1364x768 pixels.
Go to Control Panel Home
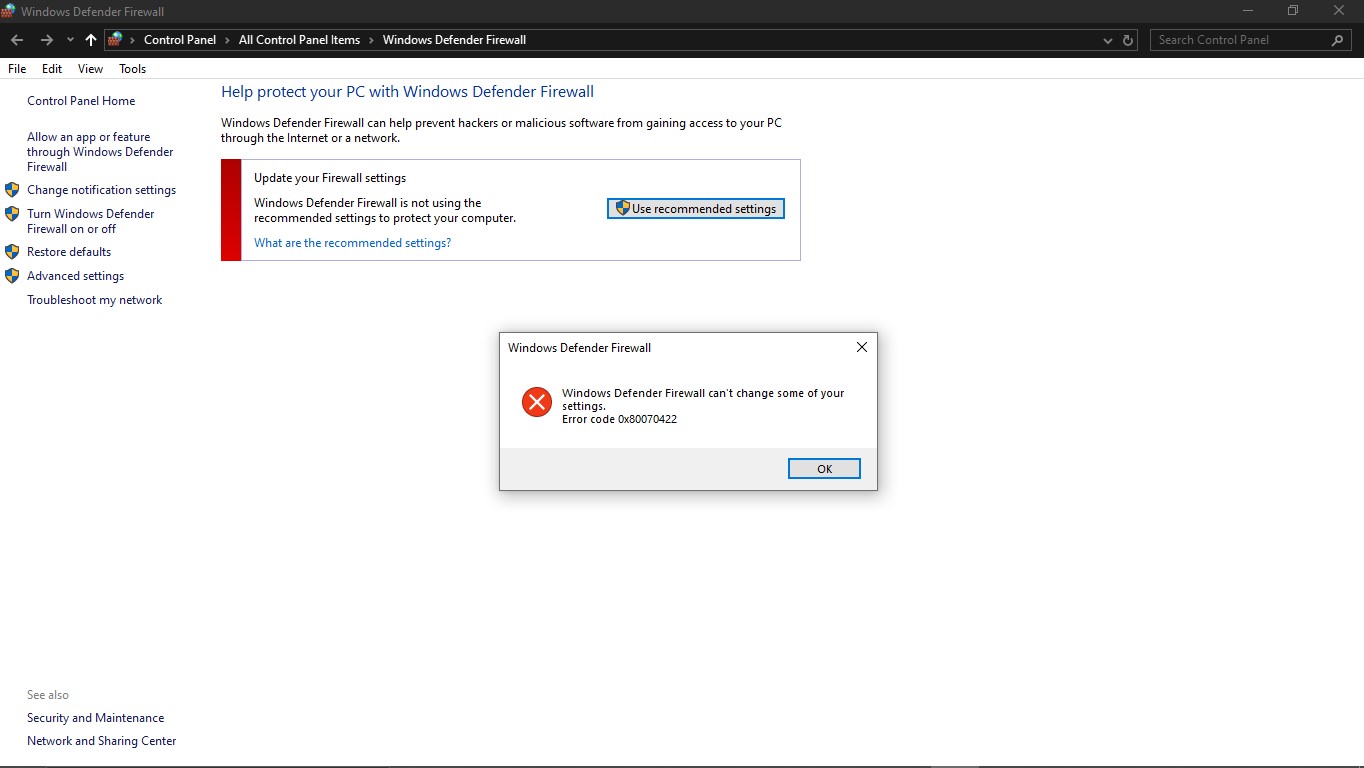pyautogui.click(x=81, y=101)
